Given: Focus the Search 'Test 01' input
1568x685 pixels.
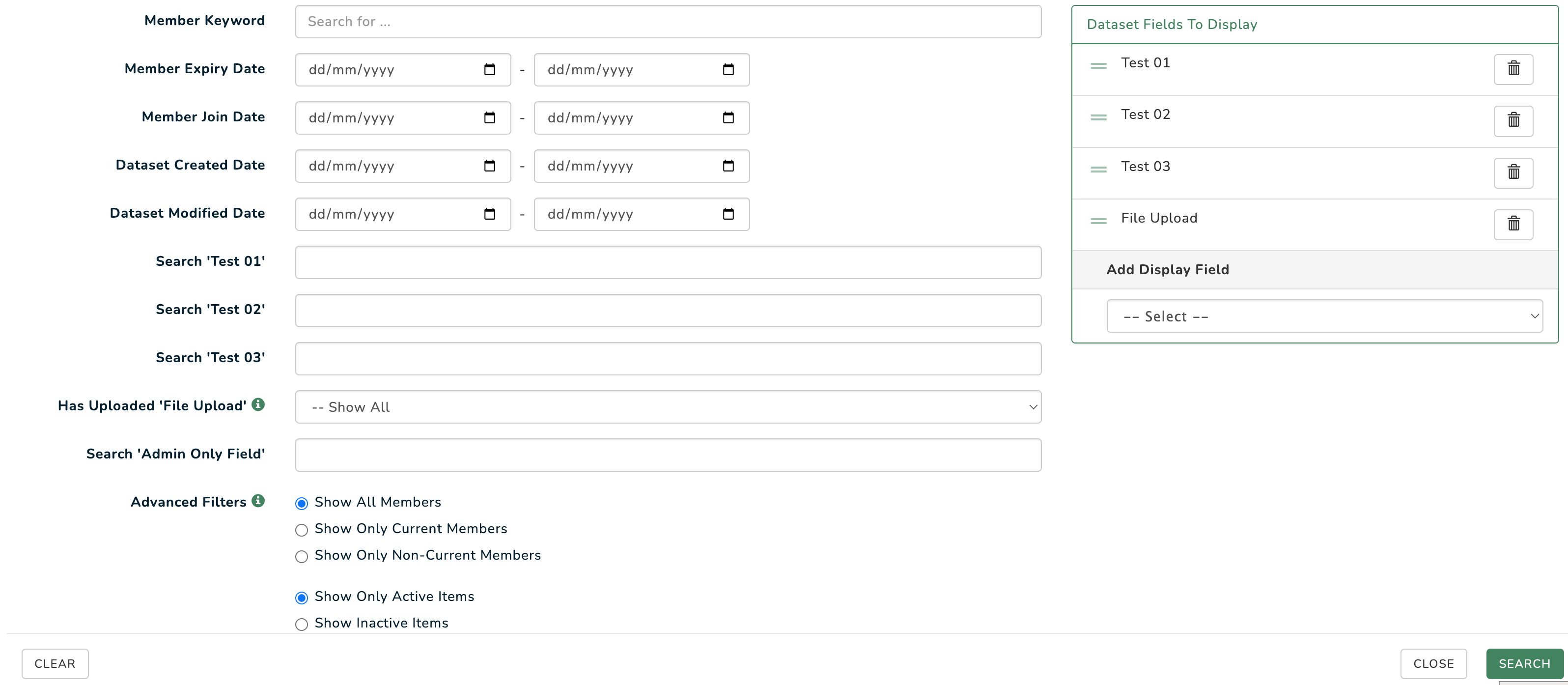Looking at the screenshot, I should pos(668,262).
